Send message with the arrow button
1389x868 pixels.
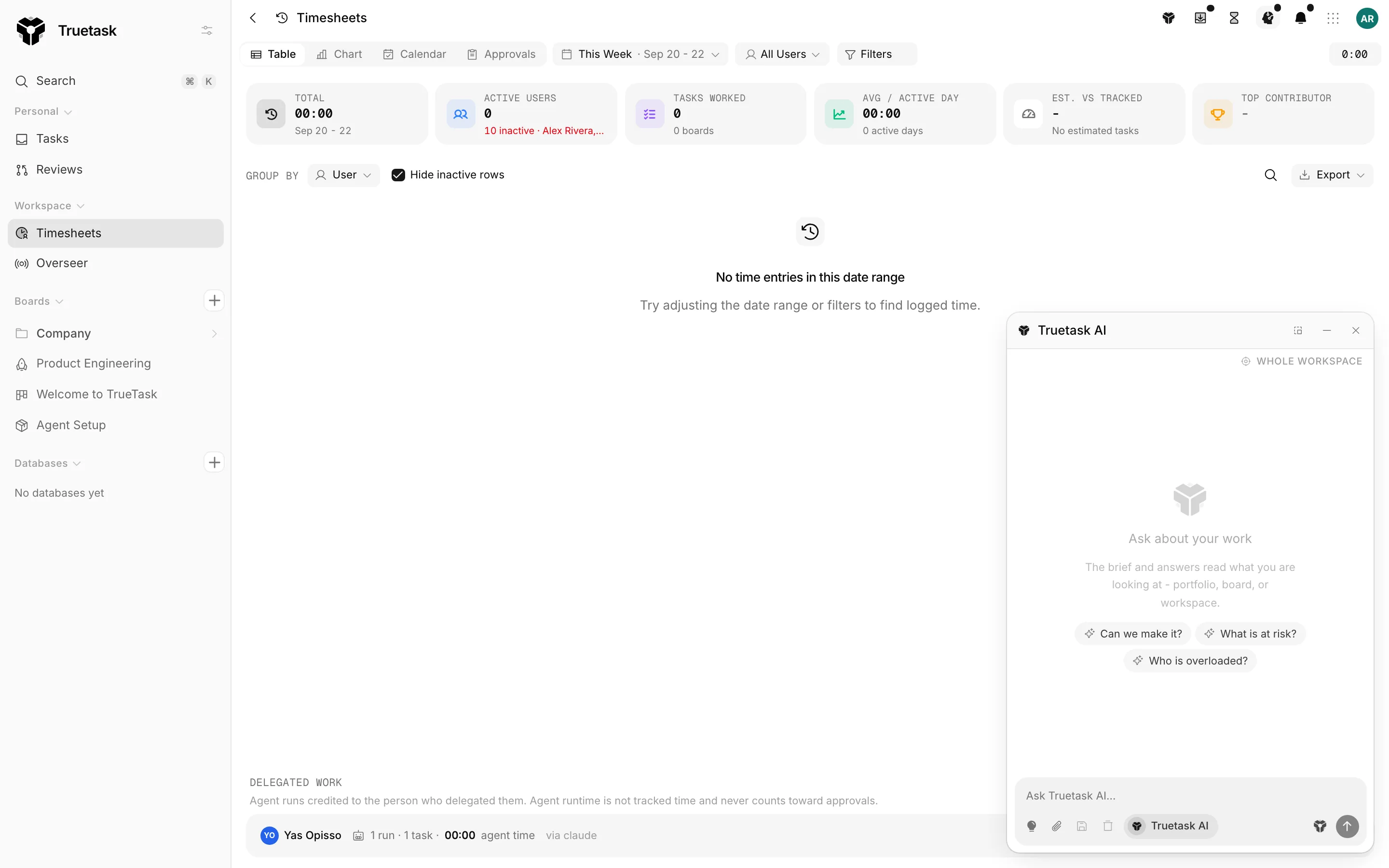pyautogui.click(x=1347, y=826)
